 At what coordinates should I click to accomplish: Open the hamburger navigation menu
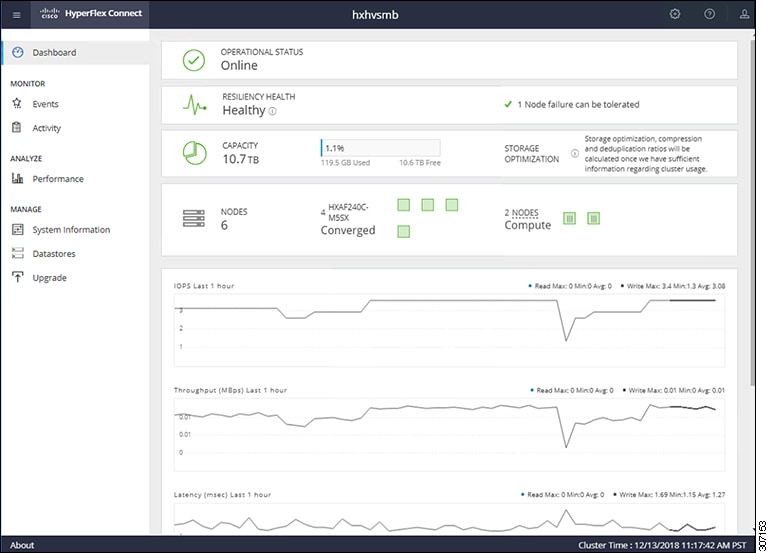coord(16,14)
